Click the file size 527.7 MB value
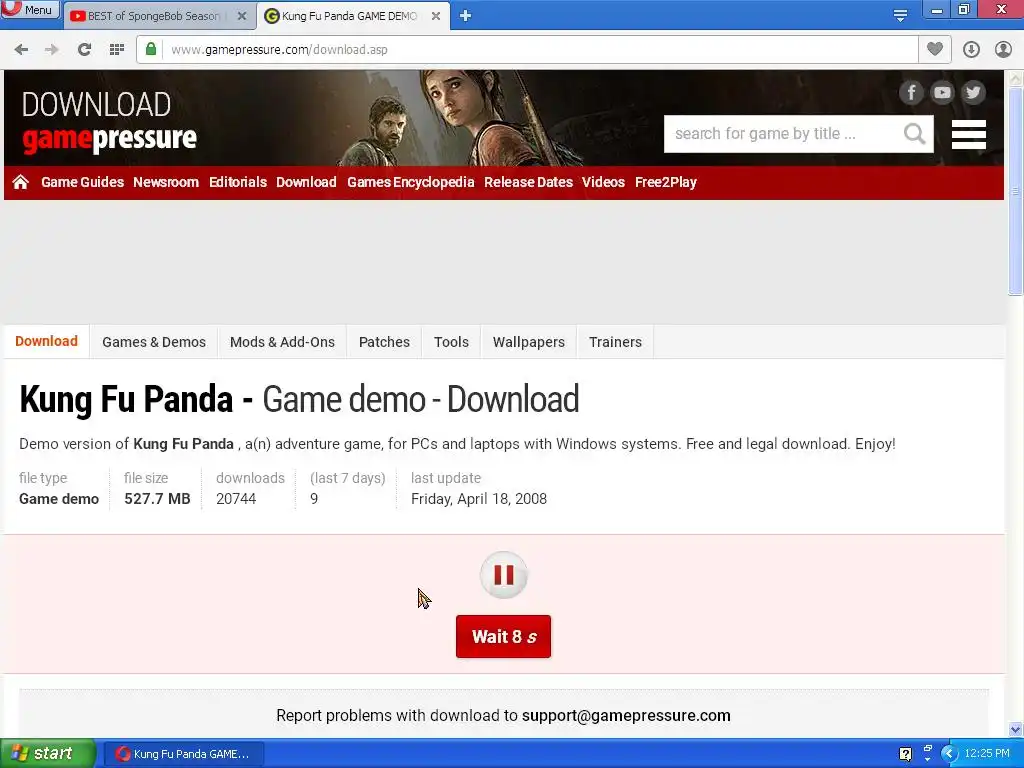This screenshot has width=1024, height=768. (x=157, y=499)
